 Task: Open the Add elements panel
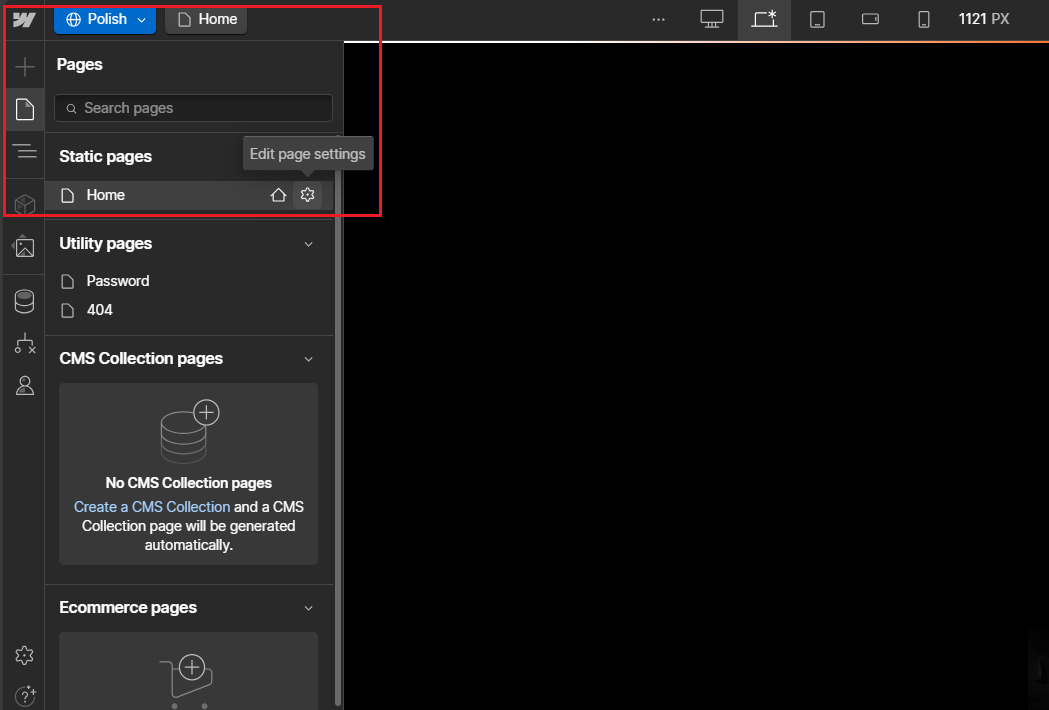tap(25, 66)
